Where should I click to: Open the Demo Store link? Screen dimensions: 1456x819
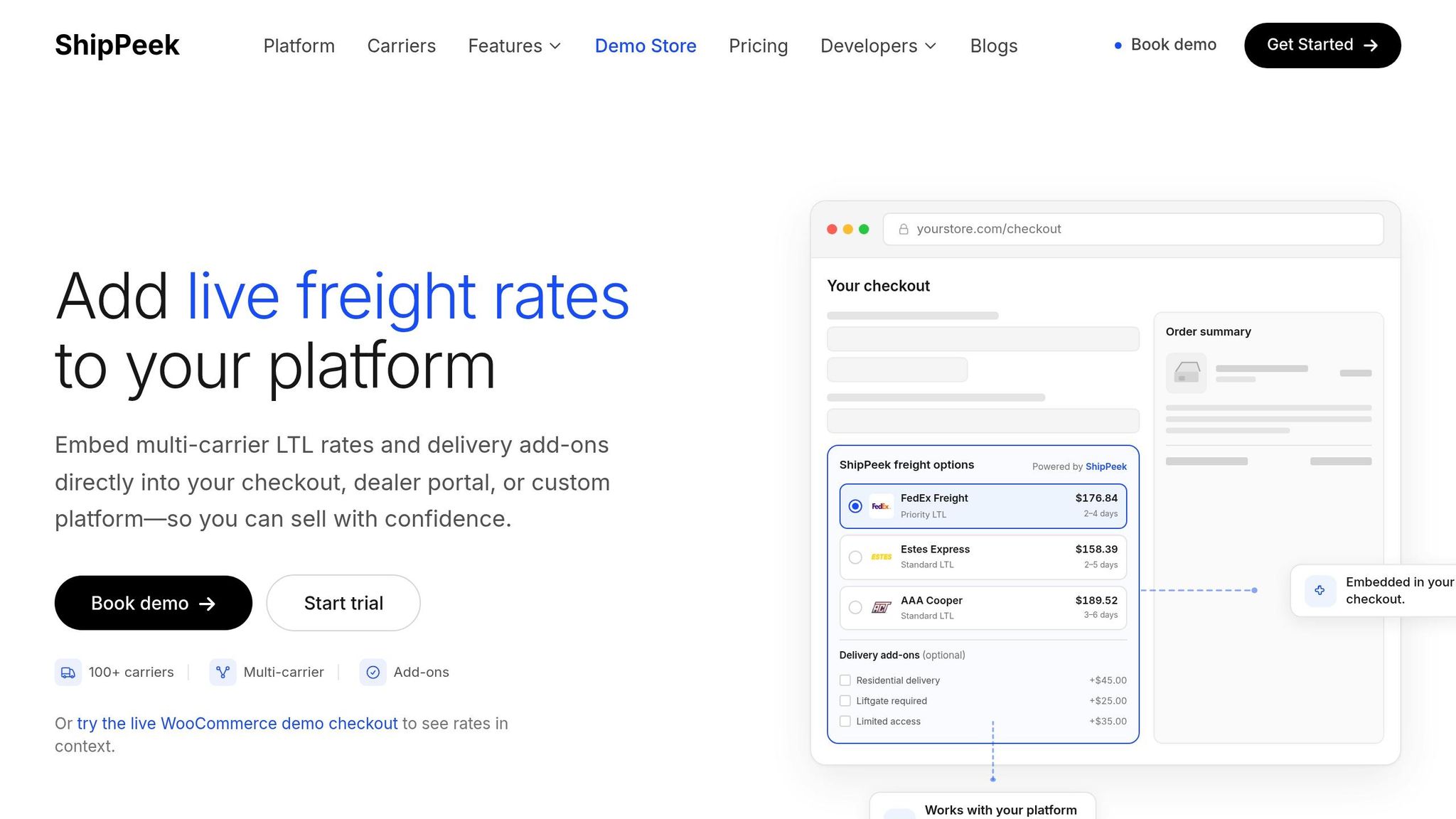646,45
